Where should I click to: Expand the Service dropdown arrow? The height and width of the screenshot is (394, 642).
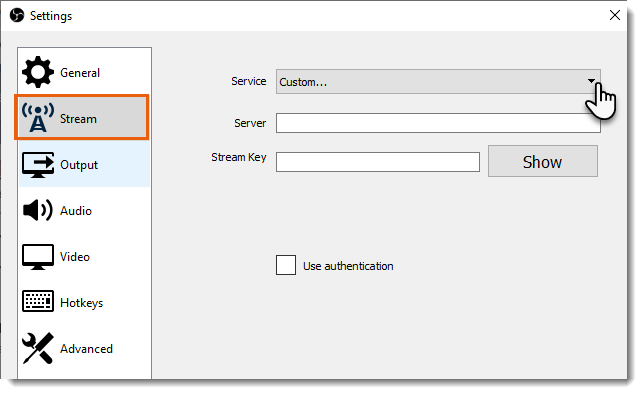tap(591, 81)
